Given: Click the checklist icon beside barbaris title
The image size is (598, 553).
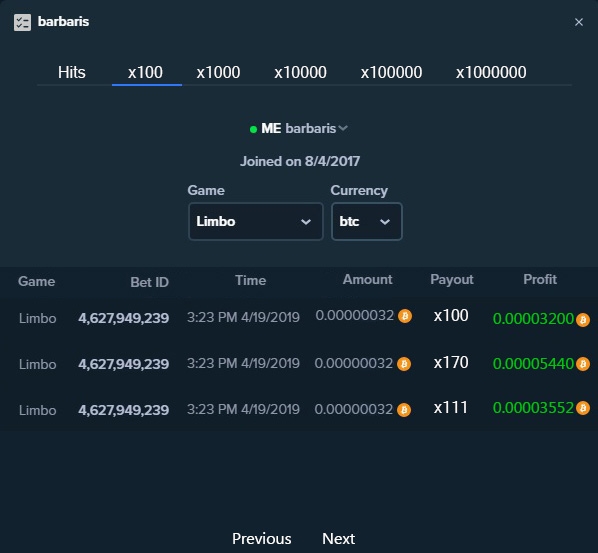Looking at the screenshot, I should tap(22, 22).
